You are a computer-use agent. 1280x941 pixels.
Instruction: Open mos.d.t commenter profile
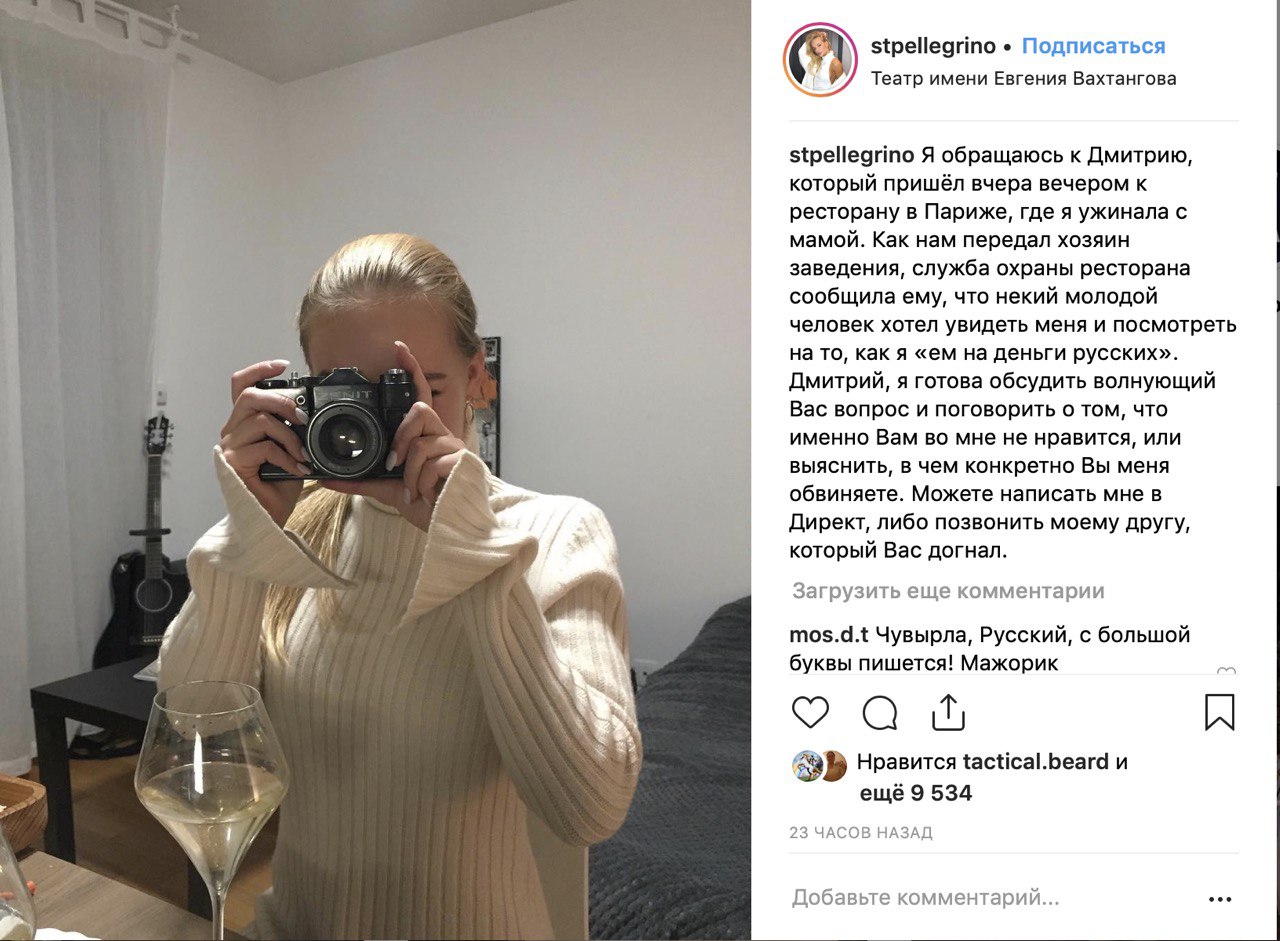[829, 635]
